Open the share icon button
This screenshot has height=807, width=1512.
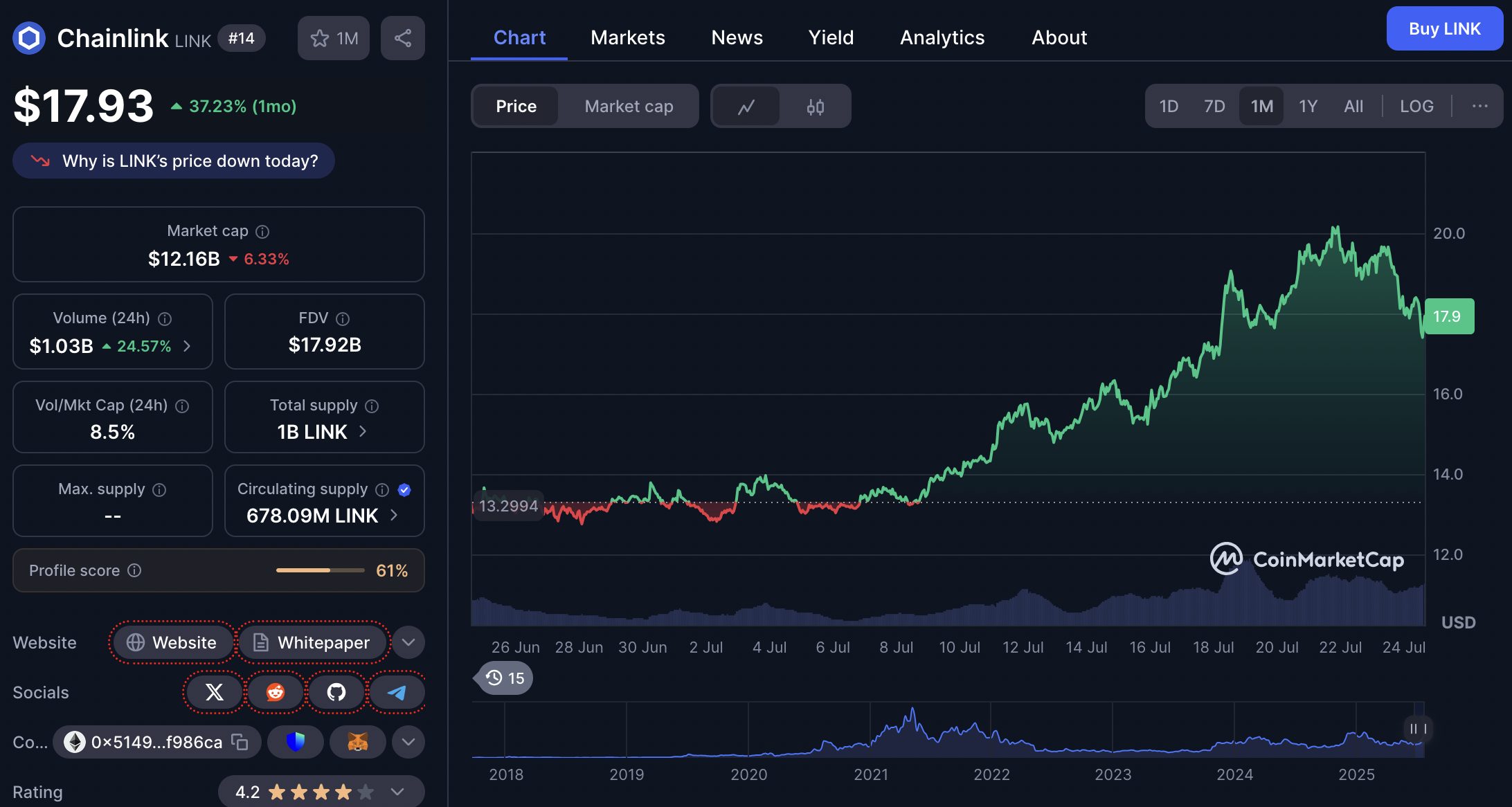tap(403, 38)
